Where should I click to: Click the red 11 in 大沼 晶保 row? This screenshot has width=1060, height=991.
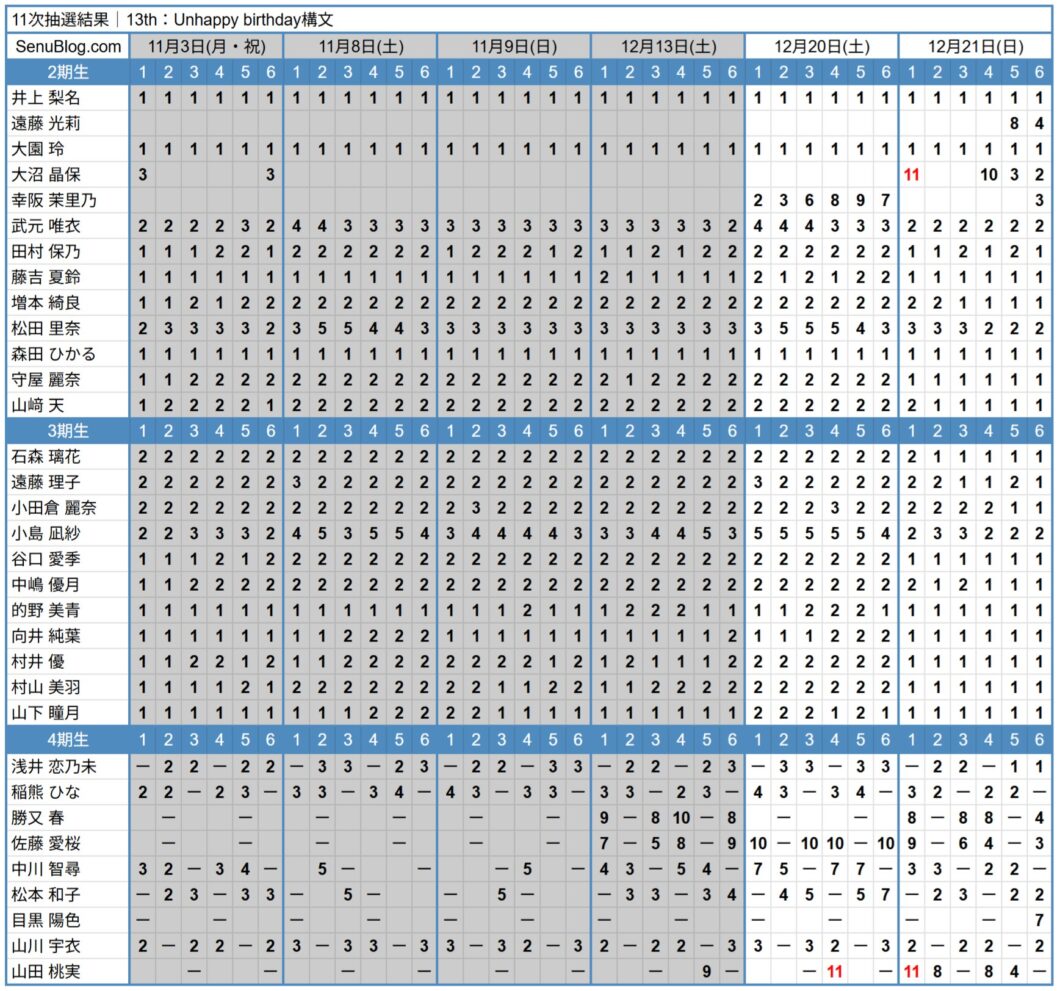pyautogui.click(x=911, y=175)
